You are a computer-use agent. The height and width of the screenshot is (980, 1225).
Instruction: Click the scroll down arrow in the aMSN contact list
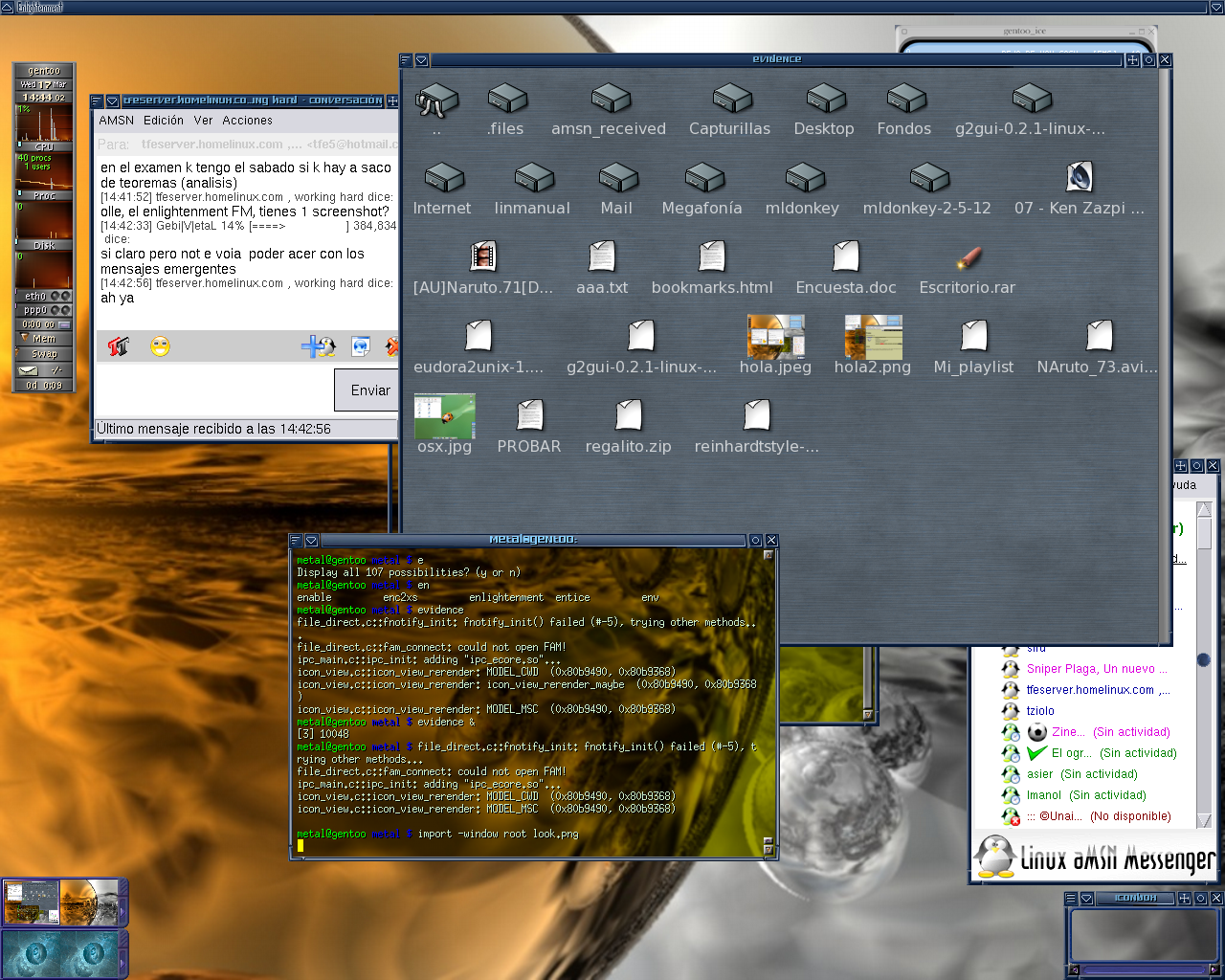[1204, 820]
